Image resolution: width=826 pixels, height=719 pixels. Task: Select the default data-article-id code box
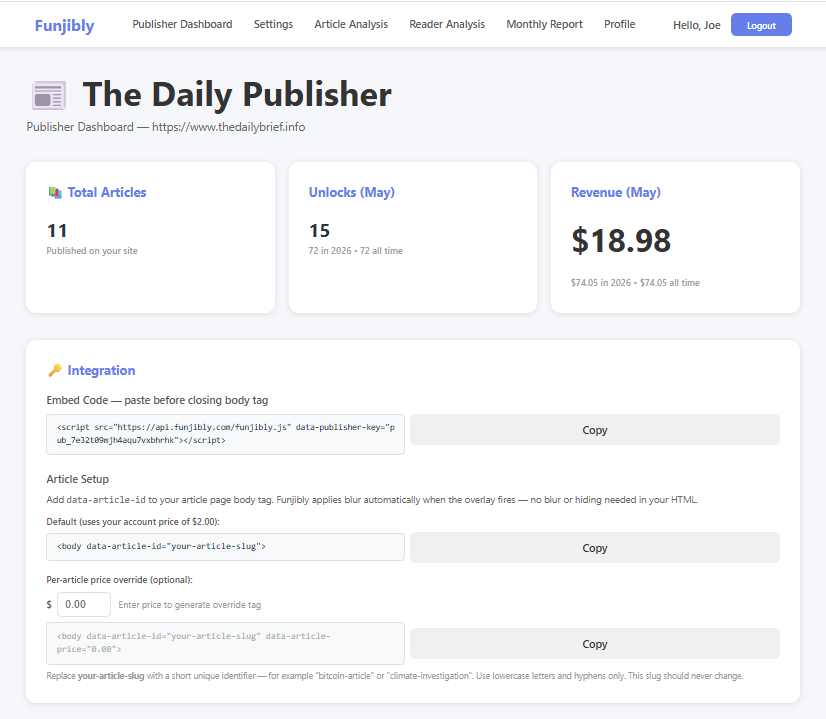click(x=225, y=547)
